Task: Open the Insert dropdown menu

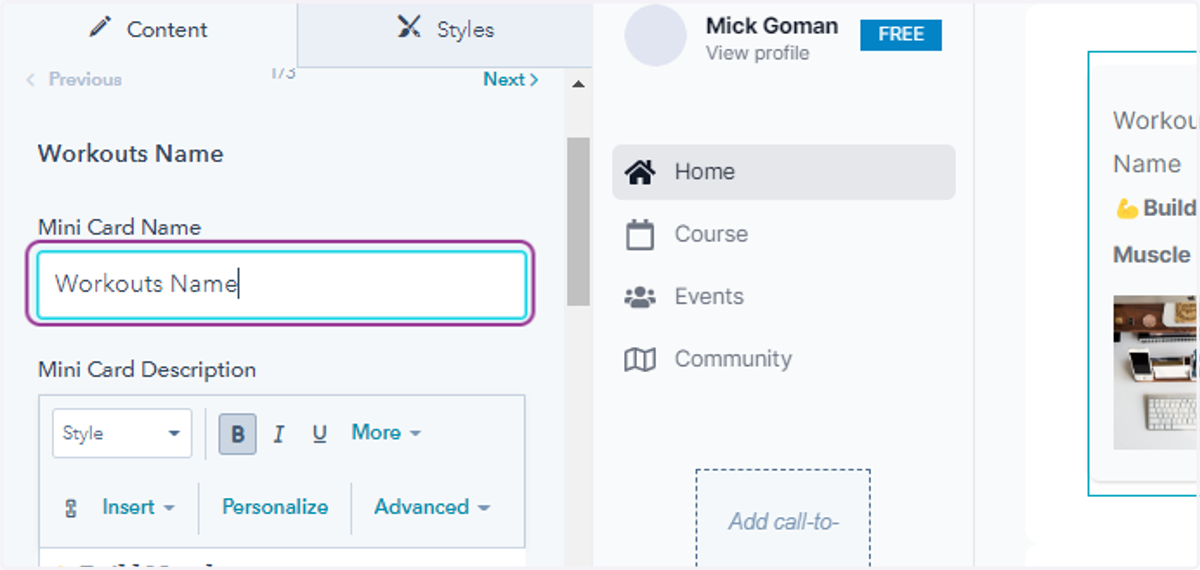Action: click(x=138, y=508)
